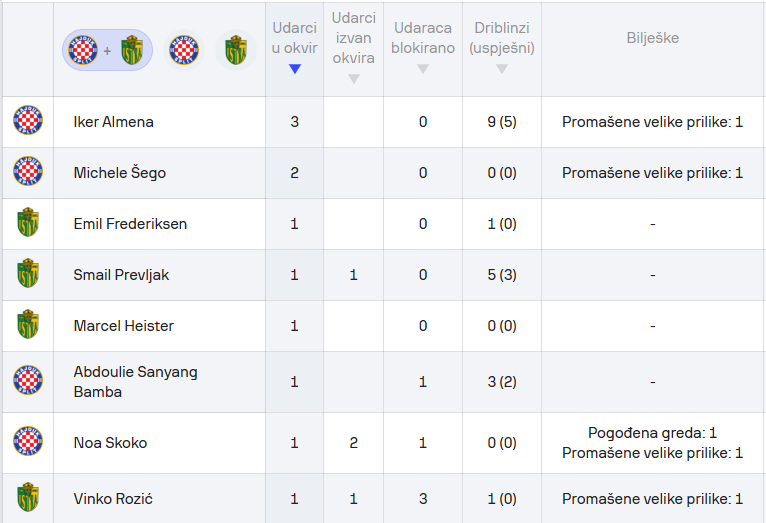Sort by Udarci izvan okvira arrow

[353, 79]
